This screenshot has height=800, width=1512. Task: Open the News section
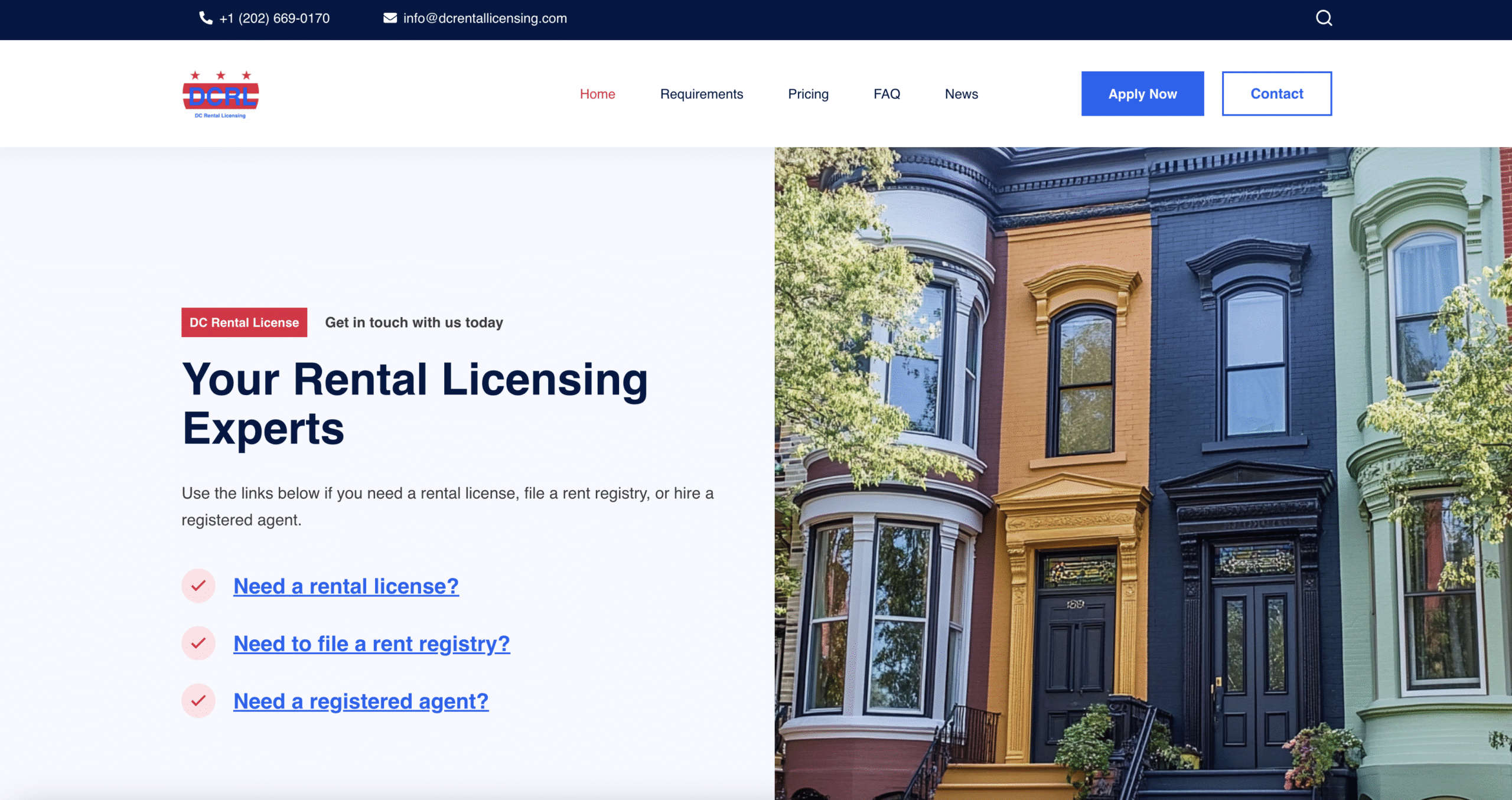[961, 94]
